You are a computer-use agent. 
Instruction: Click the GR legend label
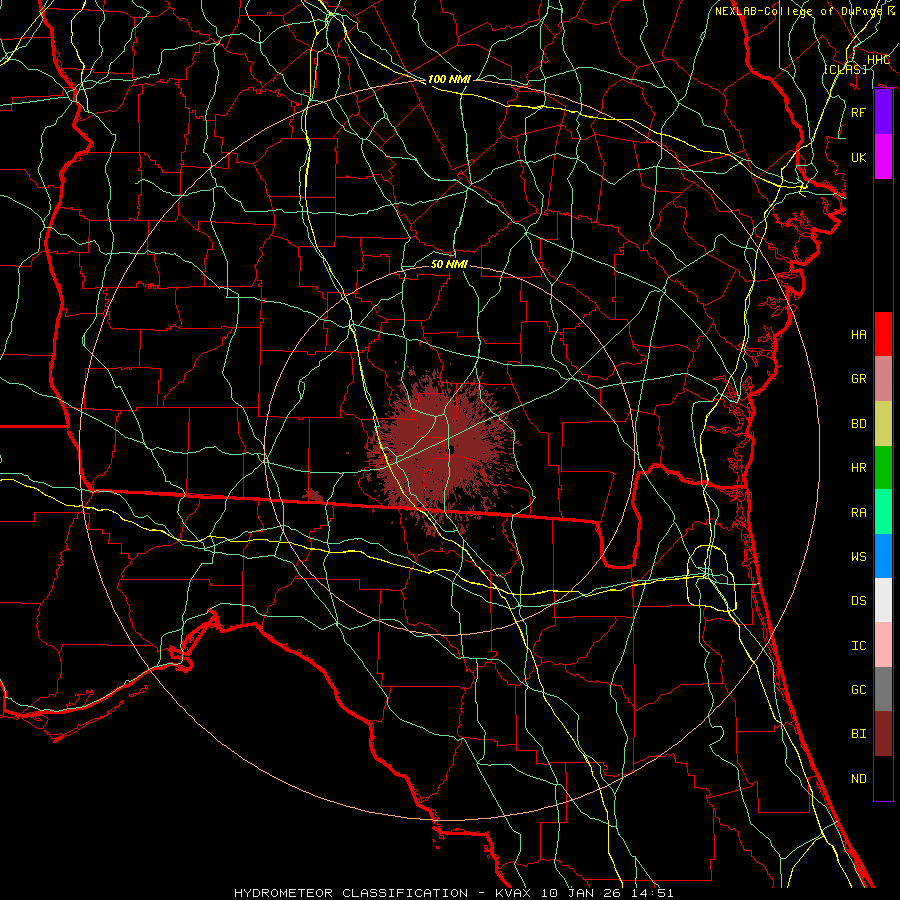point(859,379)
